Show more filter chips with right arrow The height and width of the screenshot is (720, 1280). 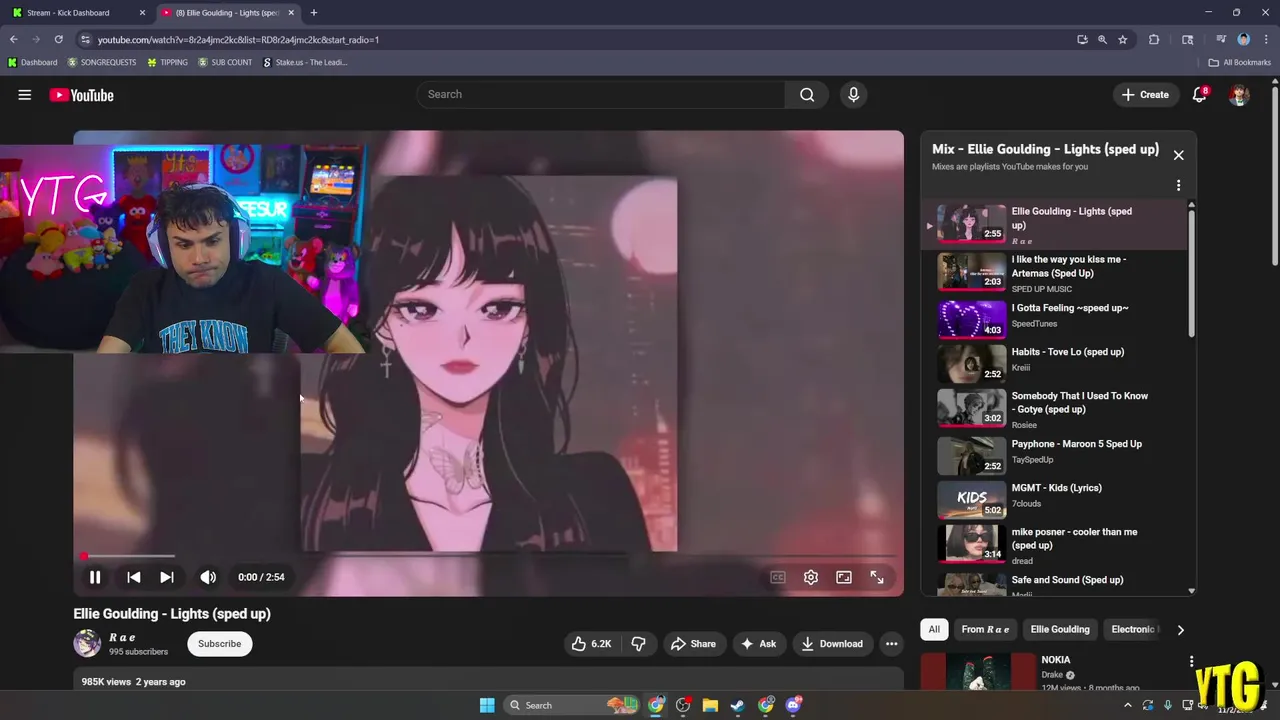pos(1180,630)
